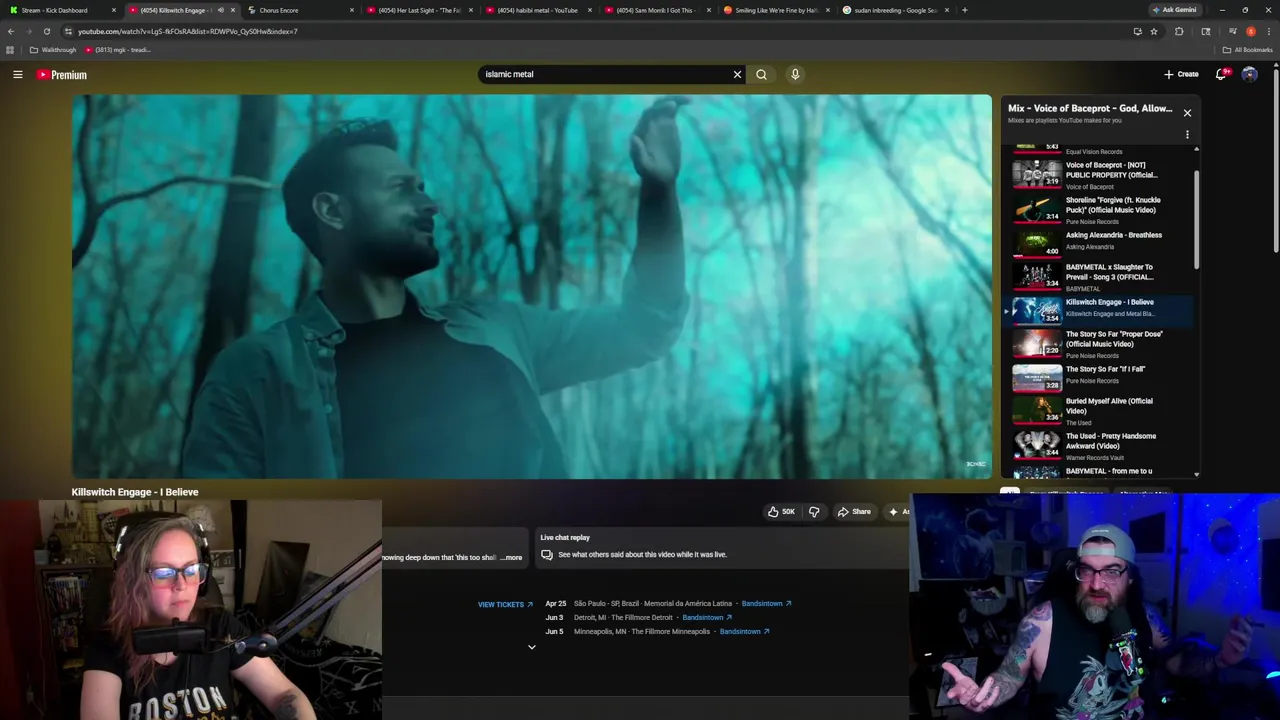
Task: Click the search magnifier button
Action: tap(762, 74)
